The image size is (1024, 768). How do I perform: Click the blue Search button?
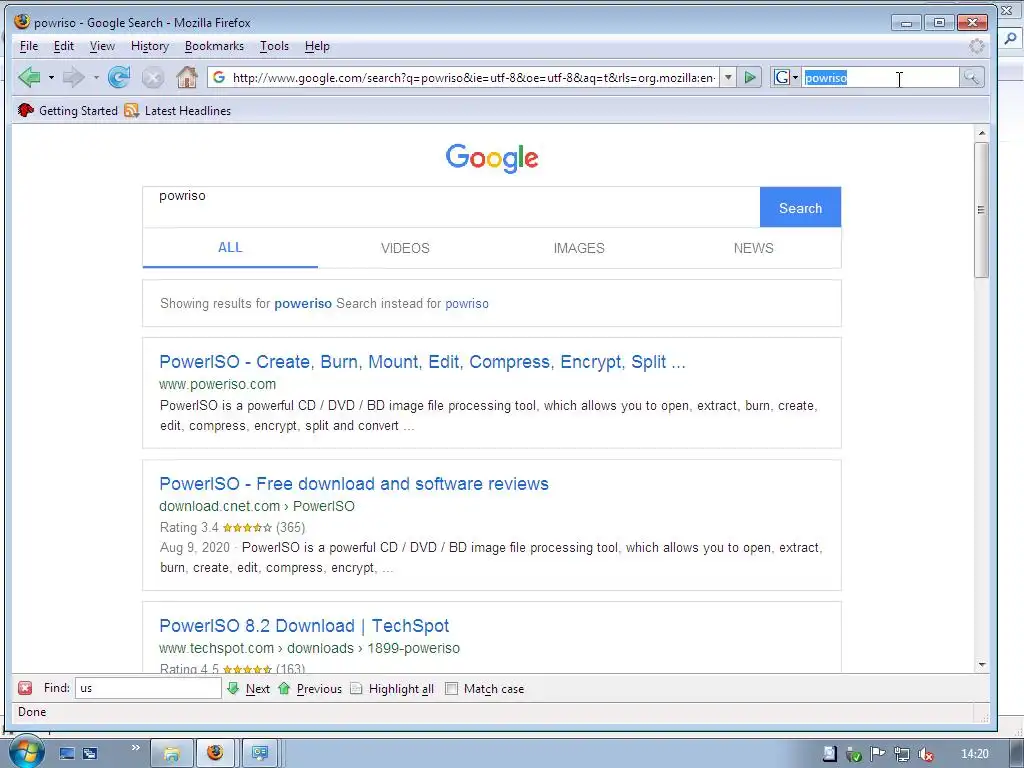801,208
